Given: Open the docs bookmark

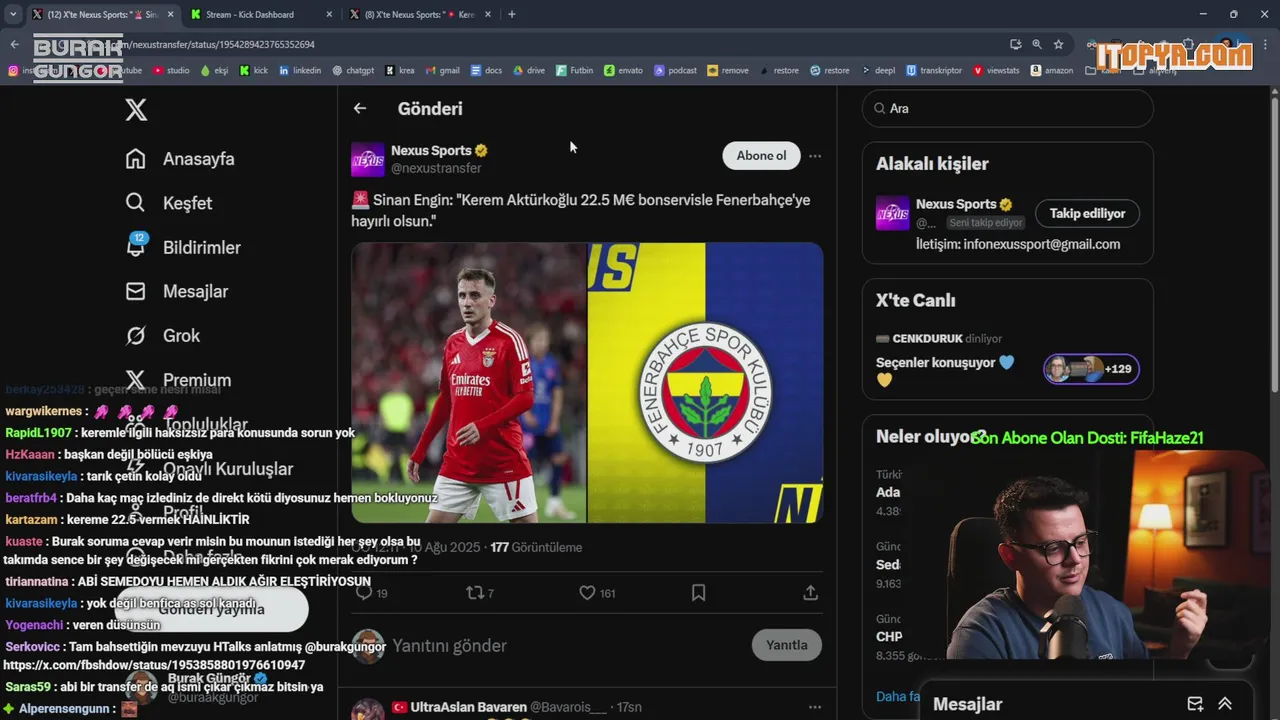Looking at the screenshot, I should click(486, 71).
